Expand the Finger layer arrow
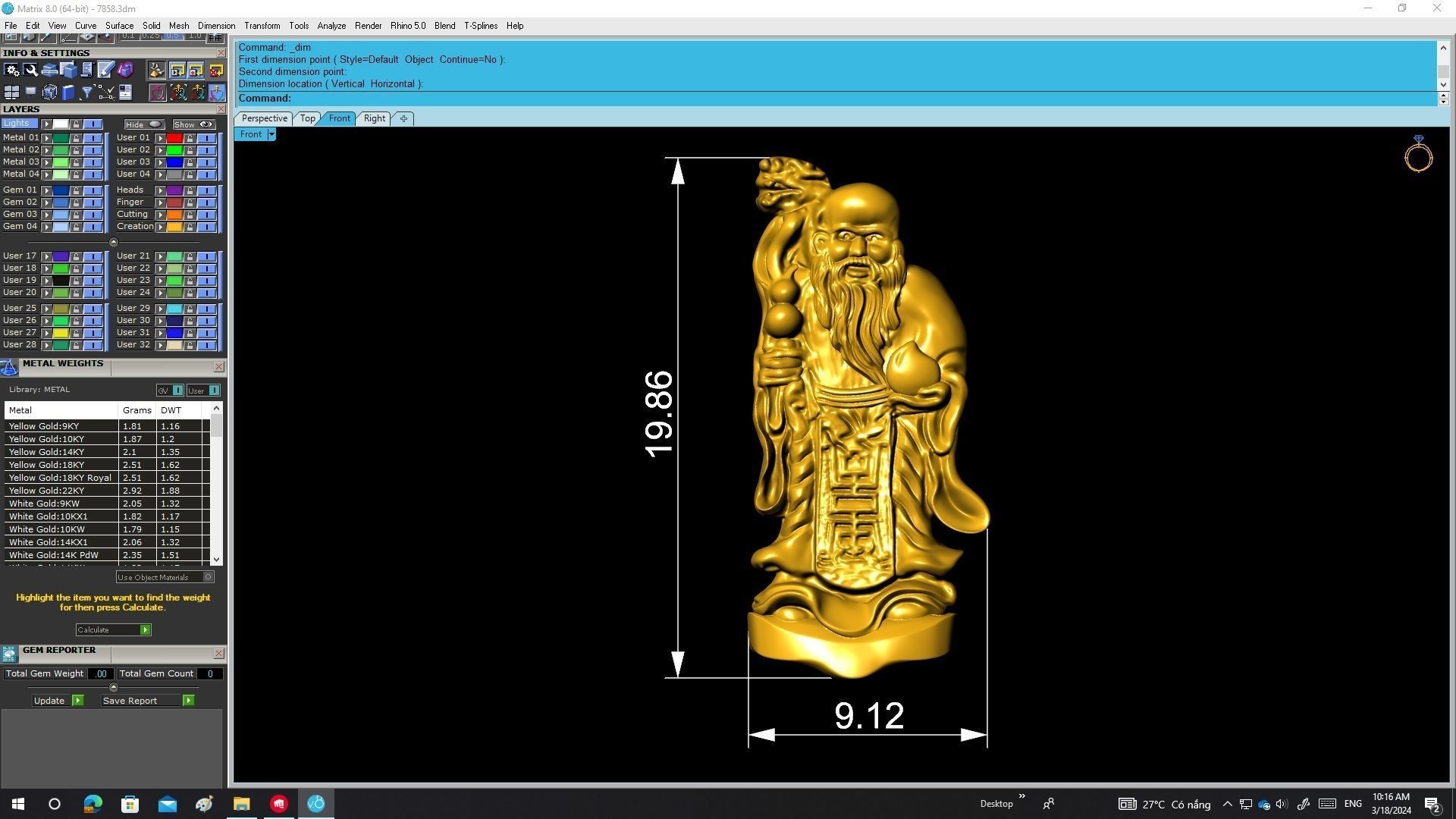1456x819 pixels. [161, 203]
